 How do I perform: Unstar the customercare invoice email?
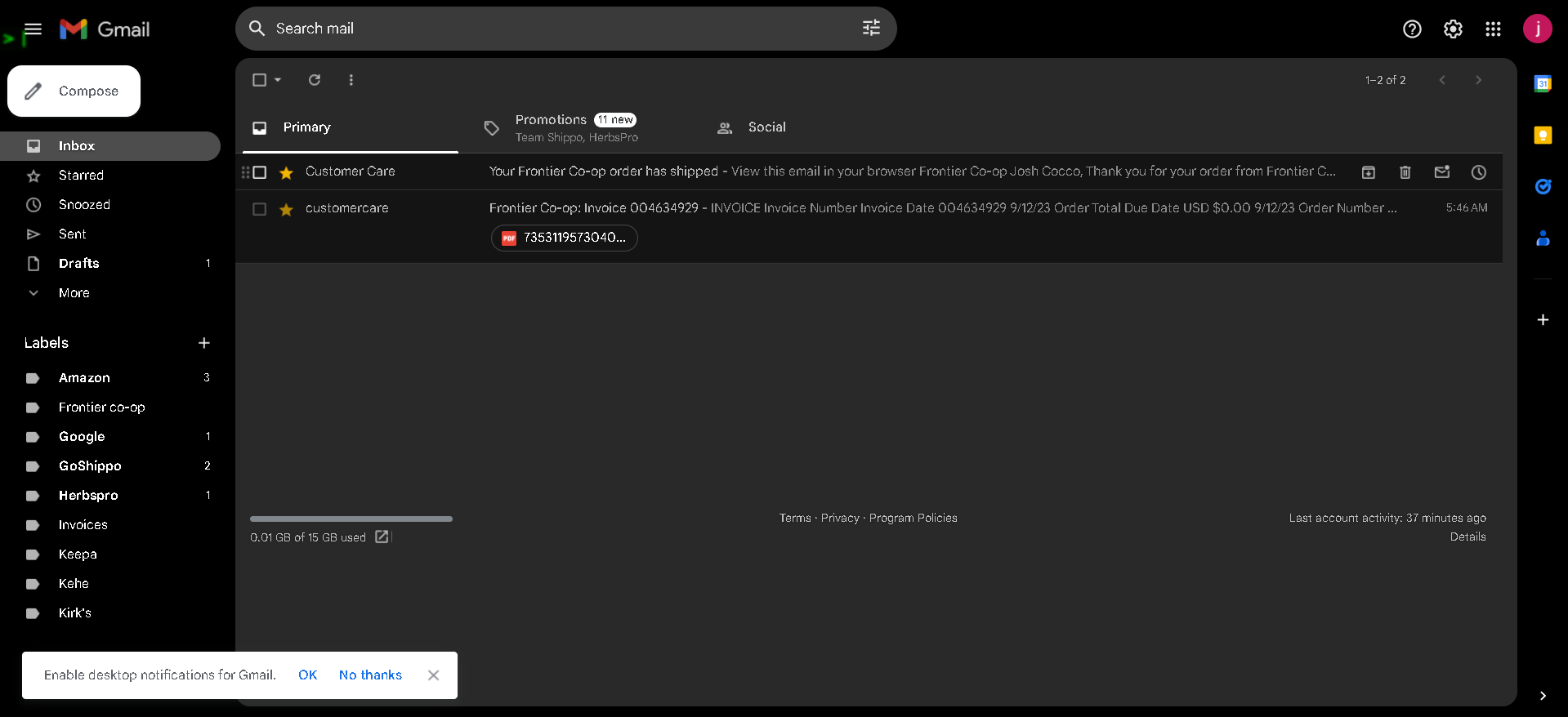(286, 209)
